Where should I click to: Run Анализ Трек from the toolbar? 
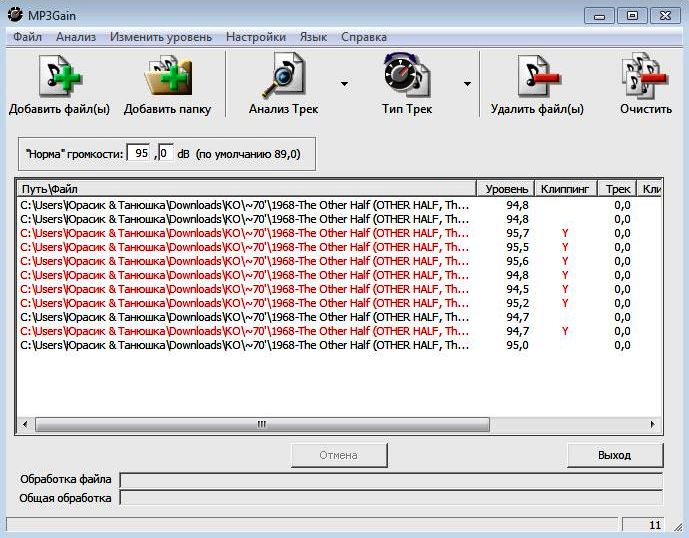pyautogui.click(x=283, y=77)
